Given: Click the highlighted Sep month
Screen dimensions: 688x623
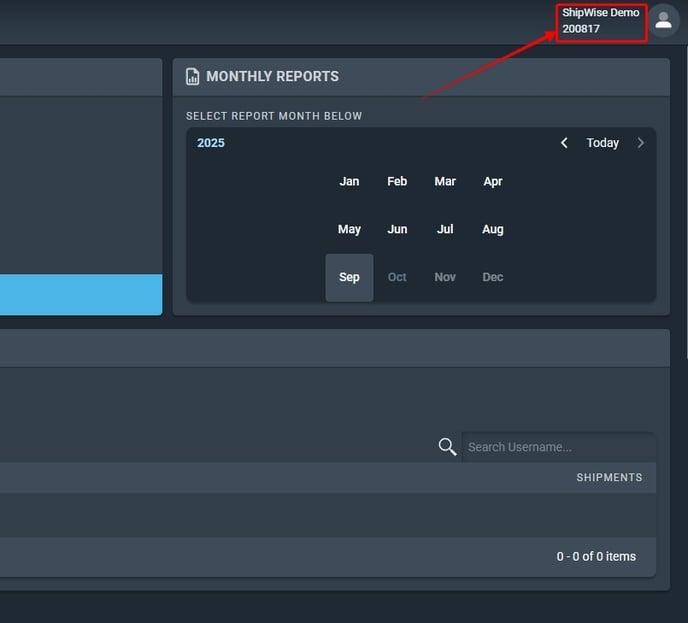Looking at the screenshot, I should click(349, 277).
